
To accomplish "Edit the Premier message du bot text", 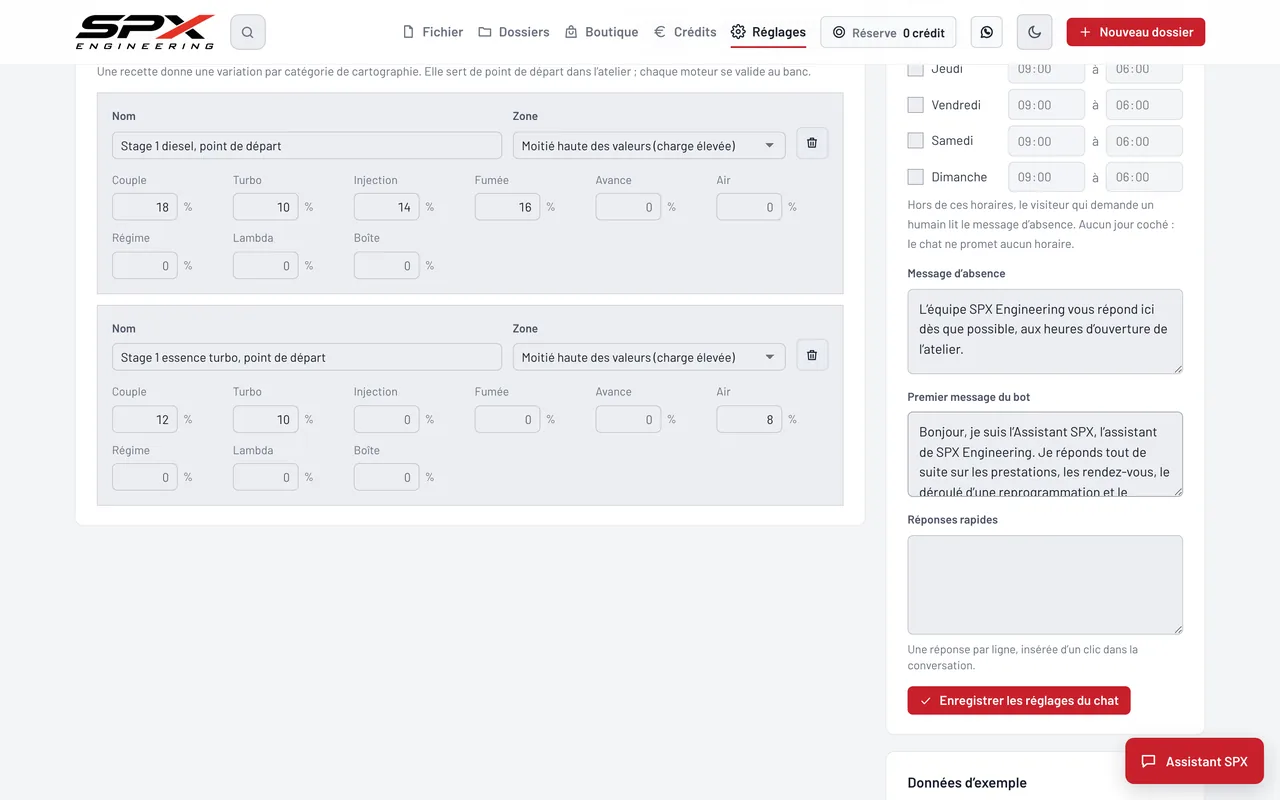I will click(x=1045, y=454).
